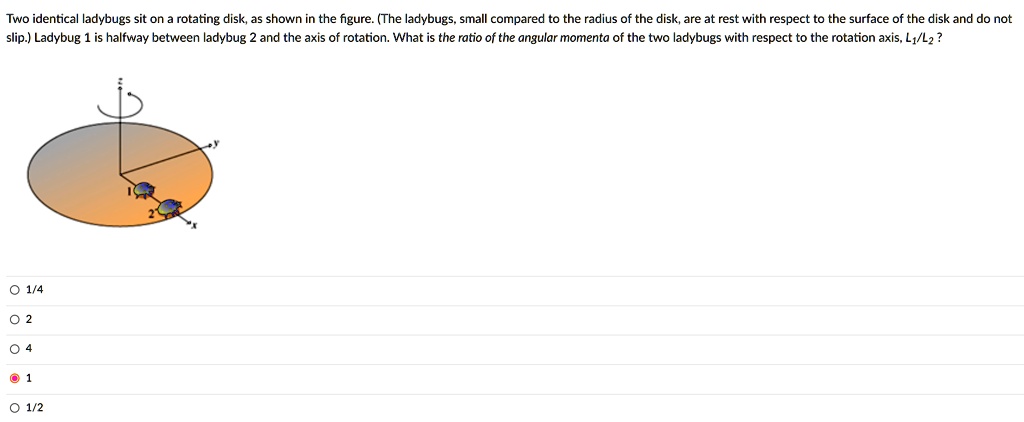Click the origin where the axes meet
This screenshot has width=1024, height=422.
122,168
